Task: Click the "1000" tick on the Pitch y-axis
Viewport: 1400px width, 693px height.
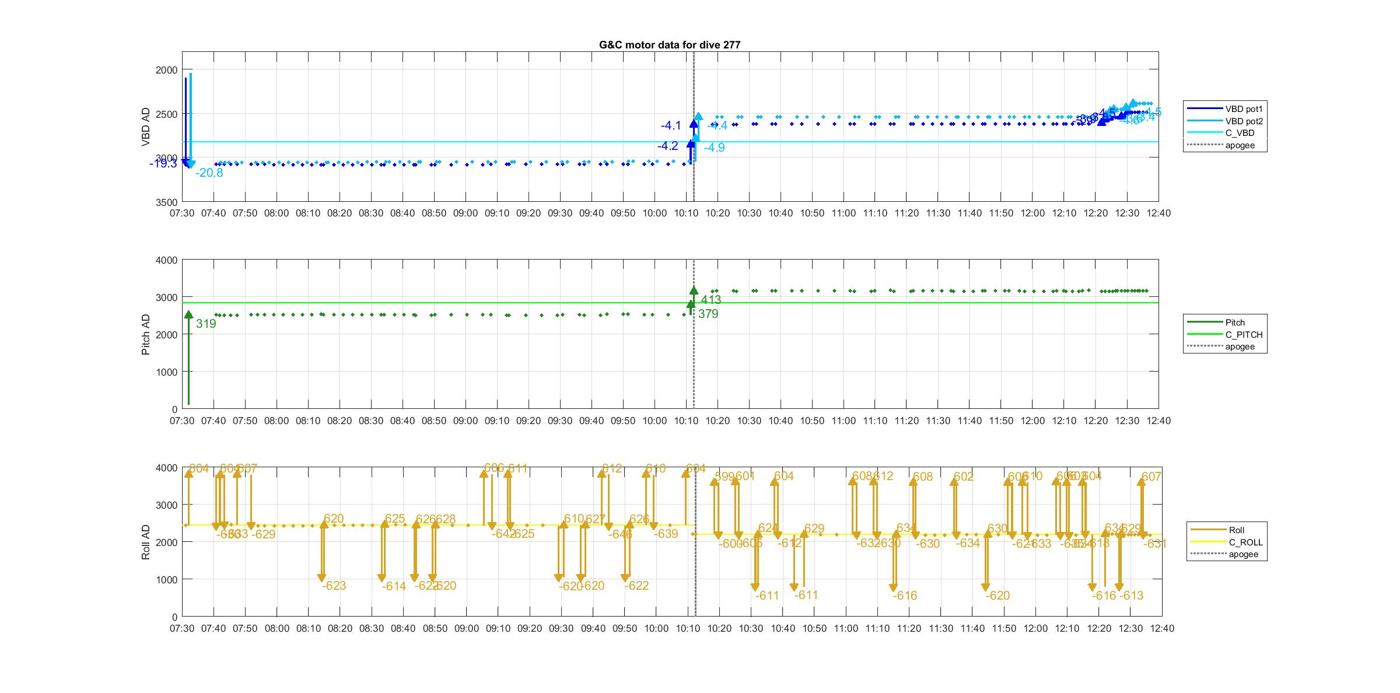Action: tap(166, 372)
